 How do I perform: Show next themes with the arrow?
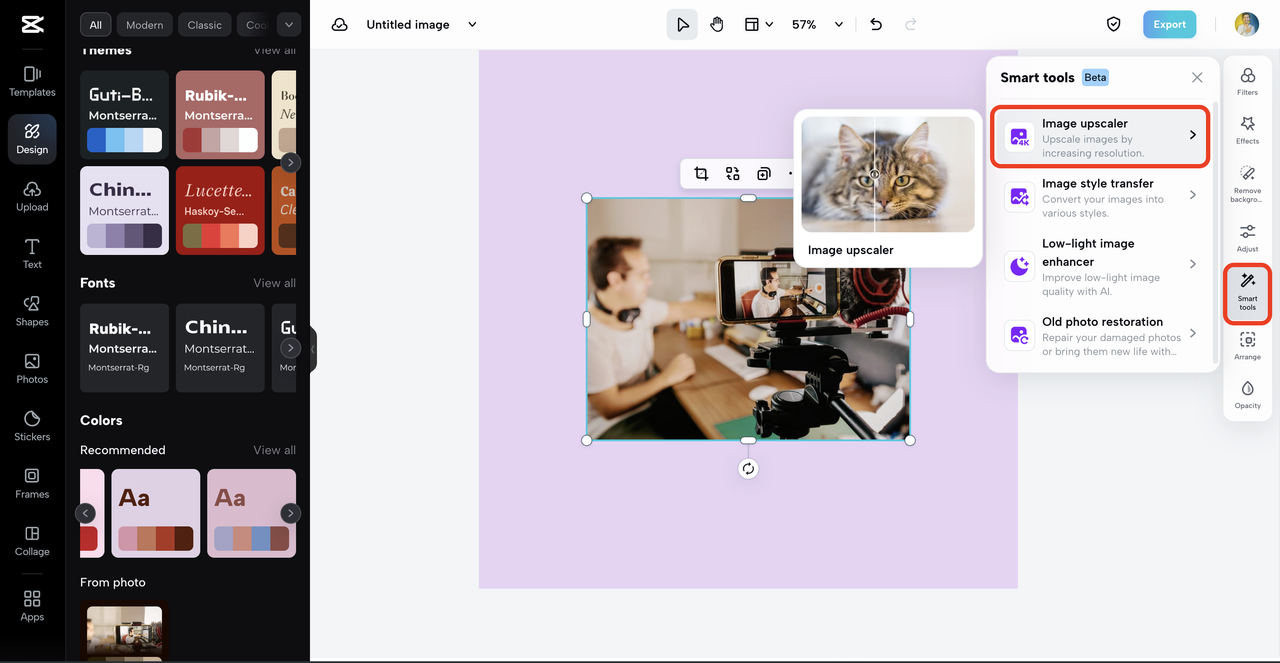click(290, 162)
